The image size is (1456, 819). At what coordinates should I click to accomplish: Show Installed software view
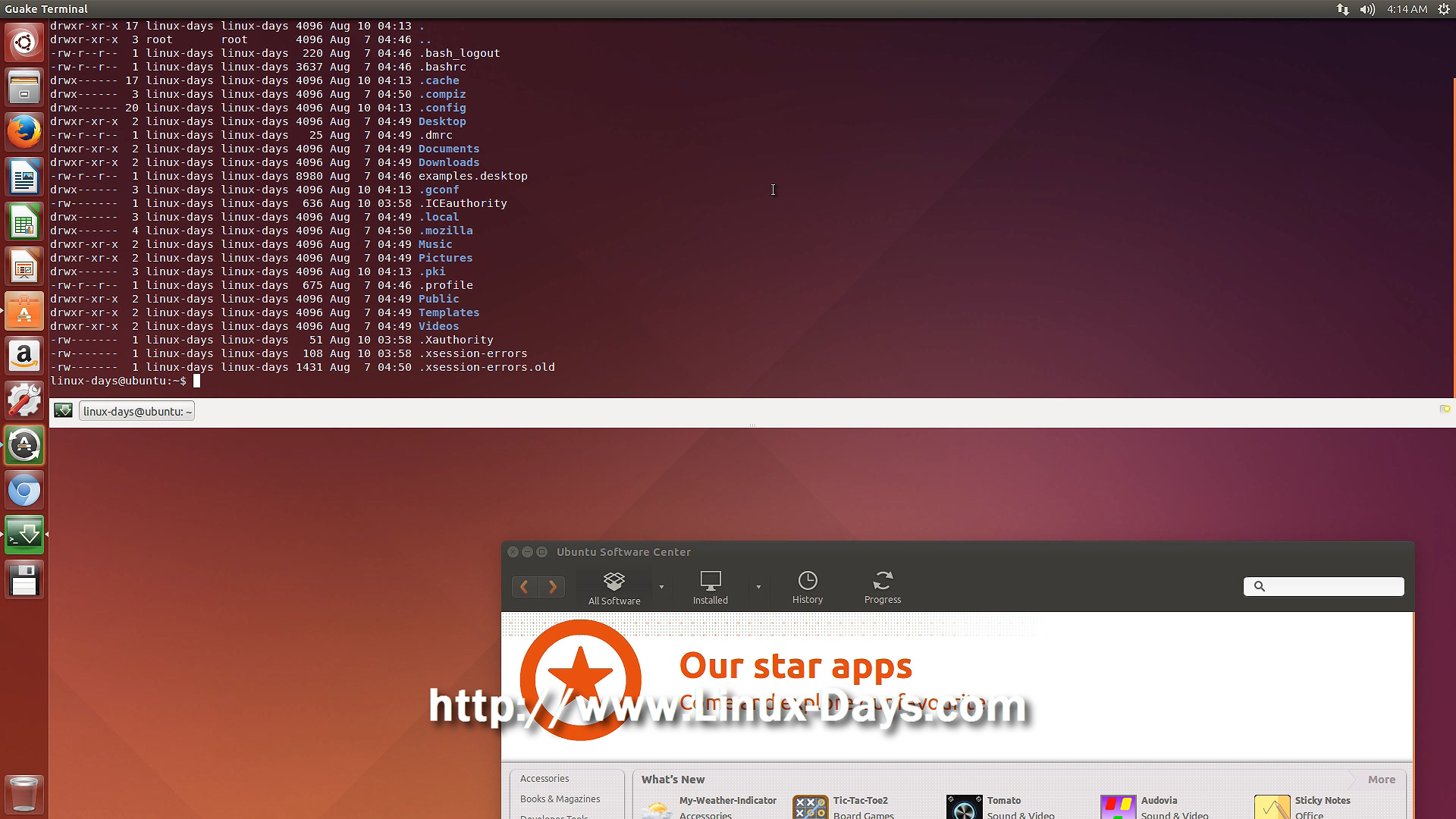(711, 588)
